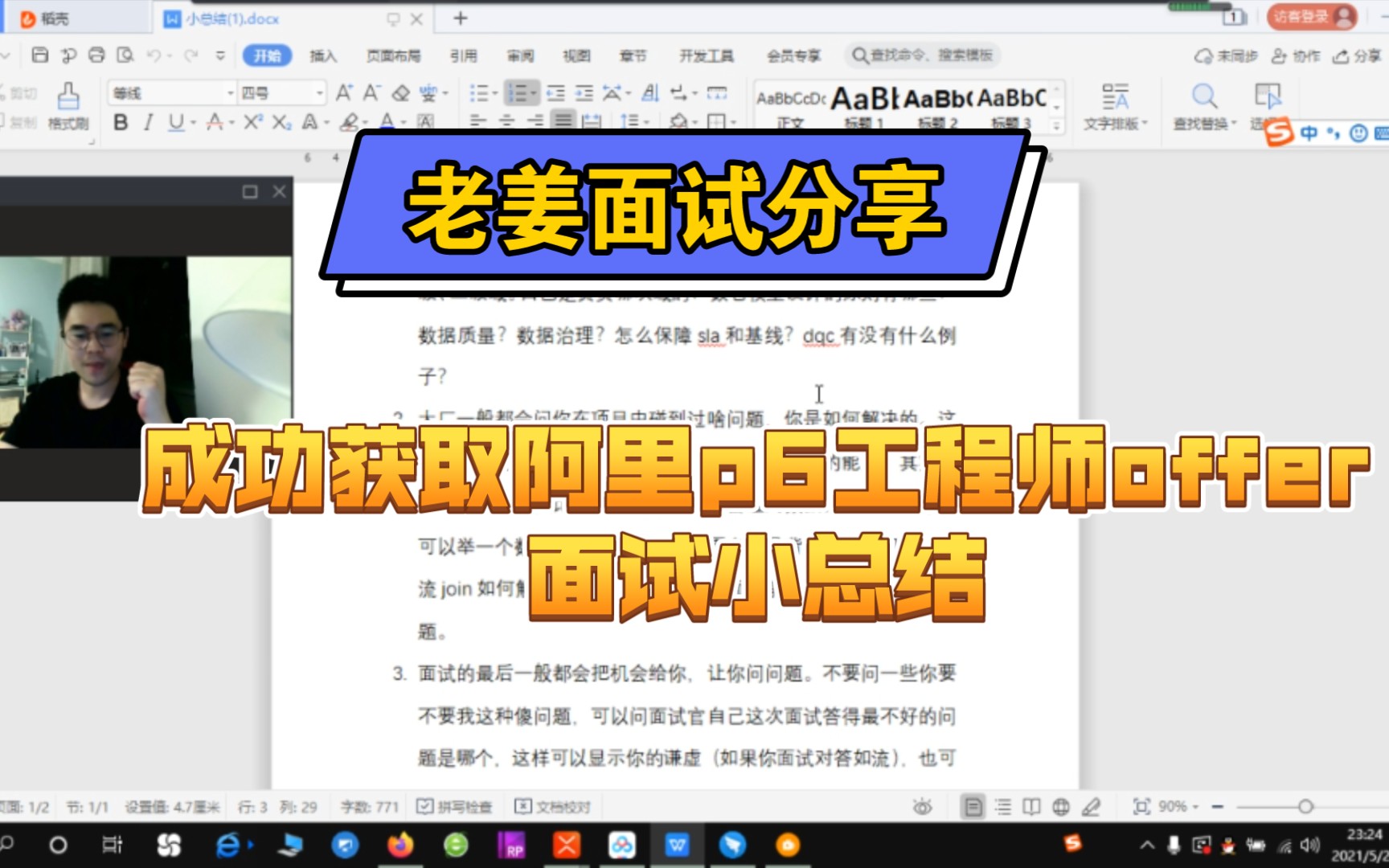Image resolution: width=1389 pixels, height=868 pixels.
Task: Open the 视图 ribbon tab
Action: pyautogui.click(x=576, y=55)
